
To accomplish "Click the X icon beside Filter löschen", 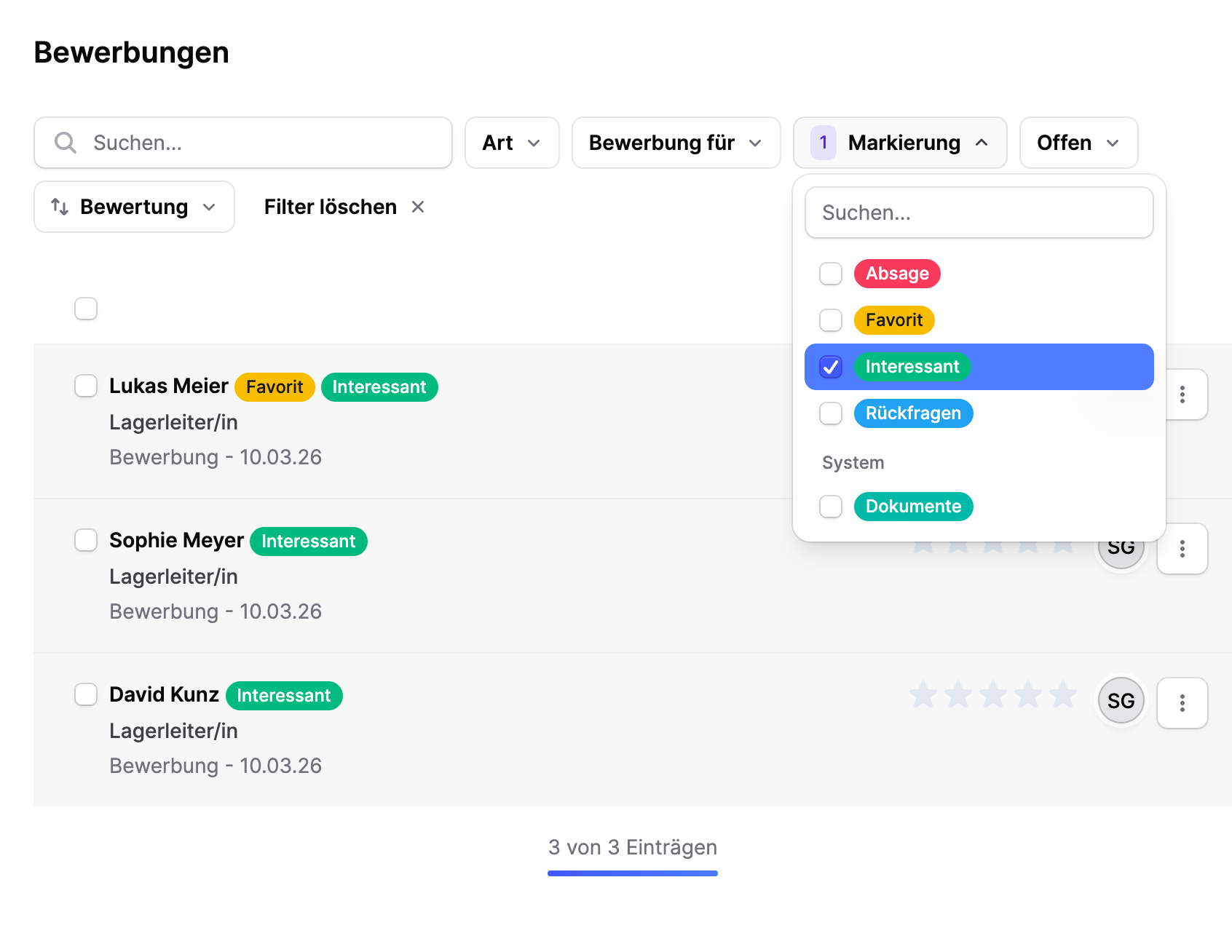I will pos(418,207).
